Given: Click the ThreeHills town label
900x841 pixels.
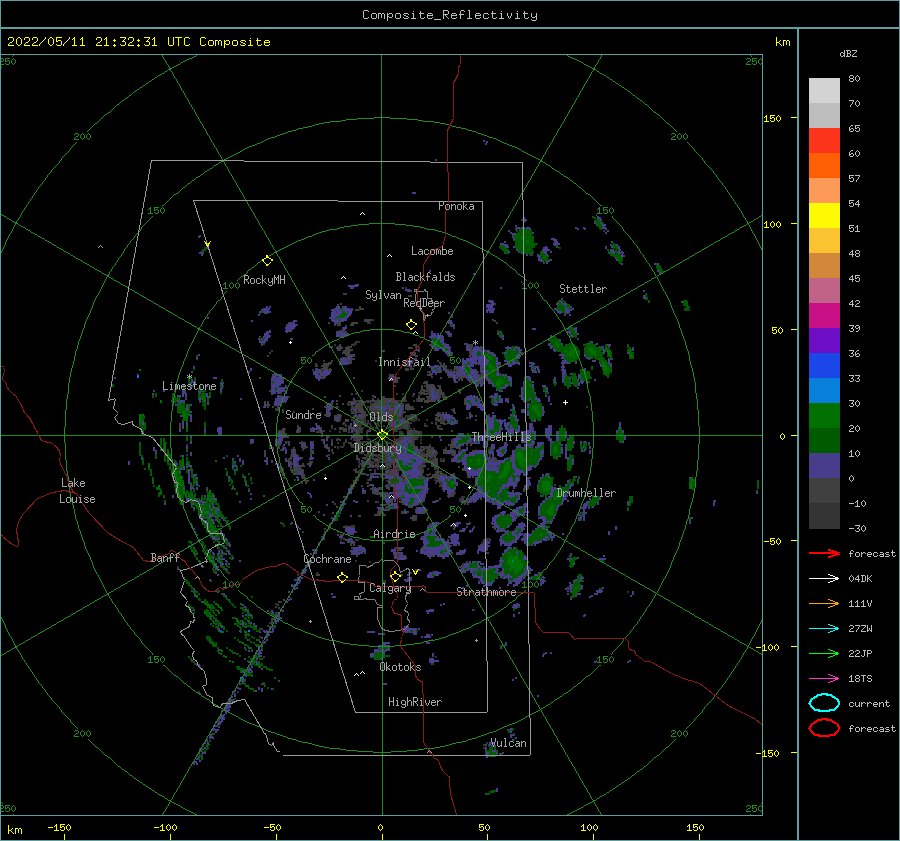Looking at the screenshot, I should (502, 437).
